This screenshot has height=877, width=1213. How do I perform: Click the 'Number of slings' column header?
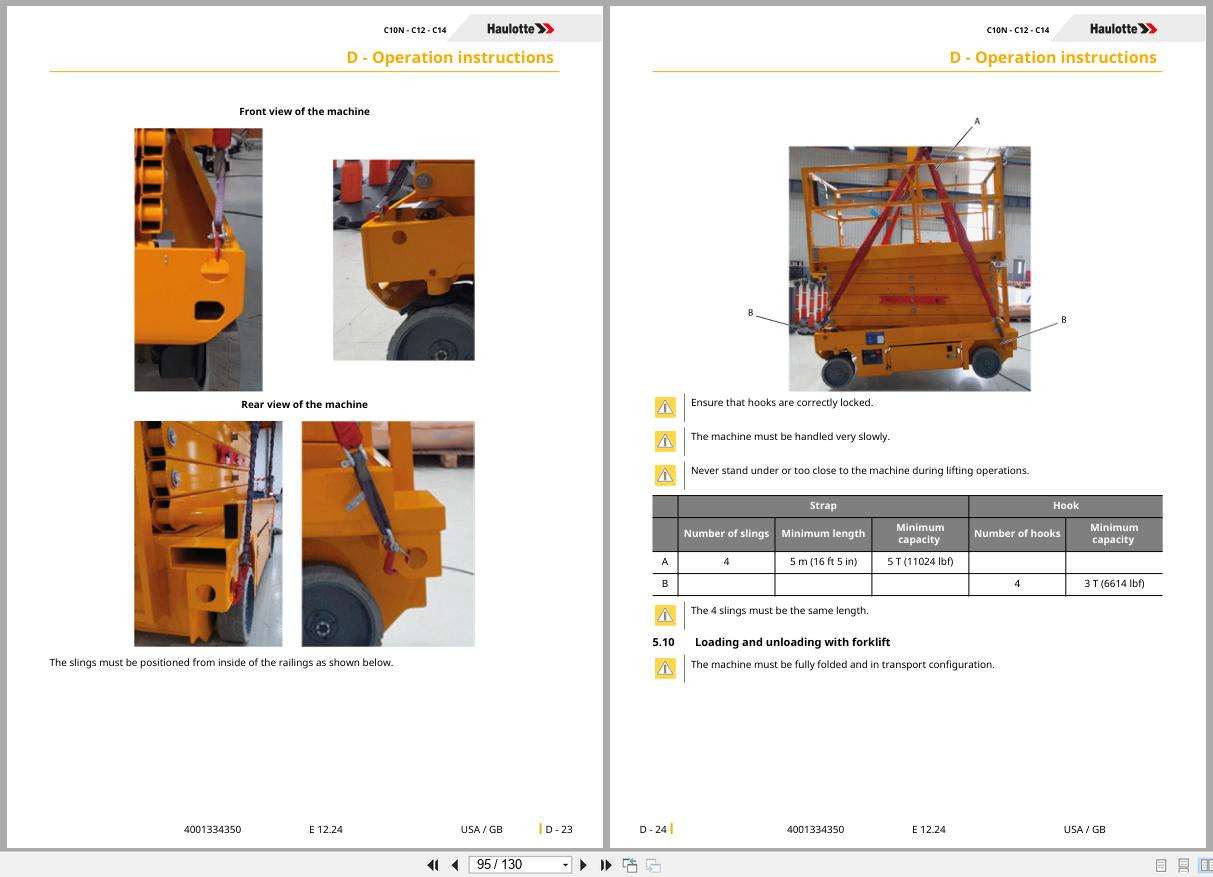726,533
